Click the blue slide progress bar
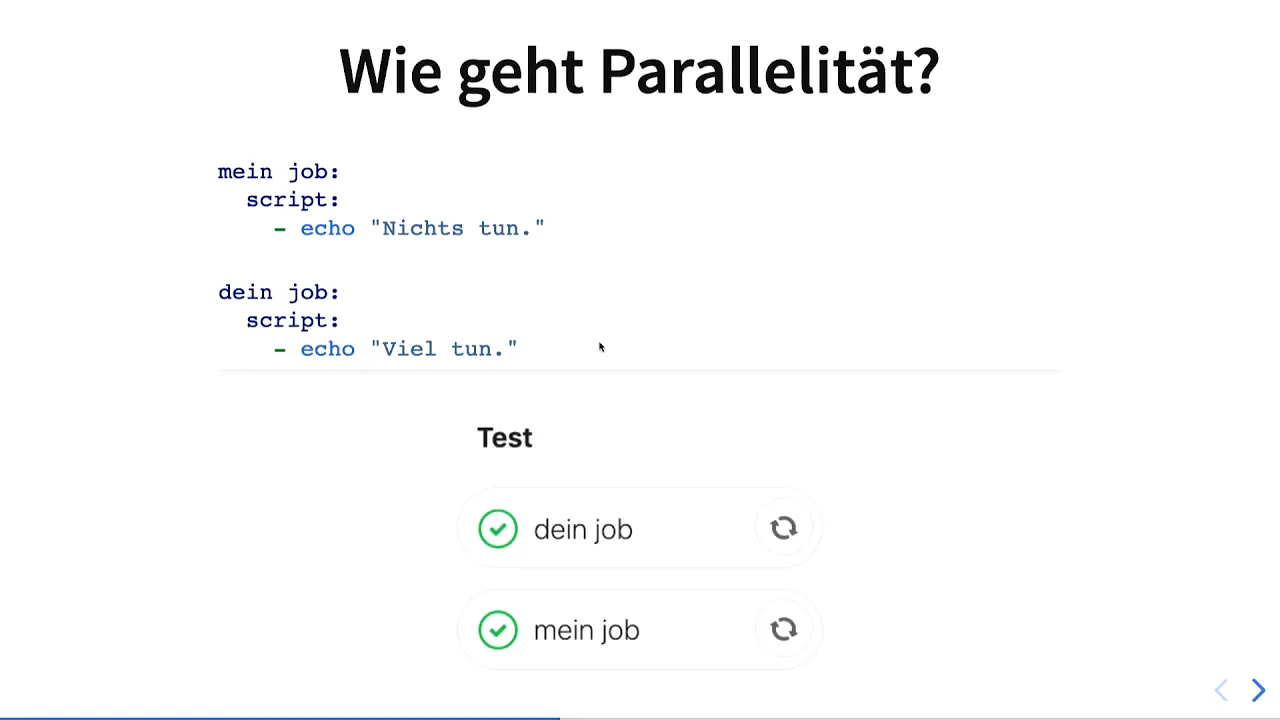This screenshot has height=720, width=1280. click(280, 718)
